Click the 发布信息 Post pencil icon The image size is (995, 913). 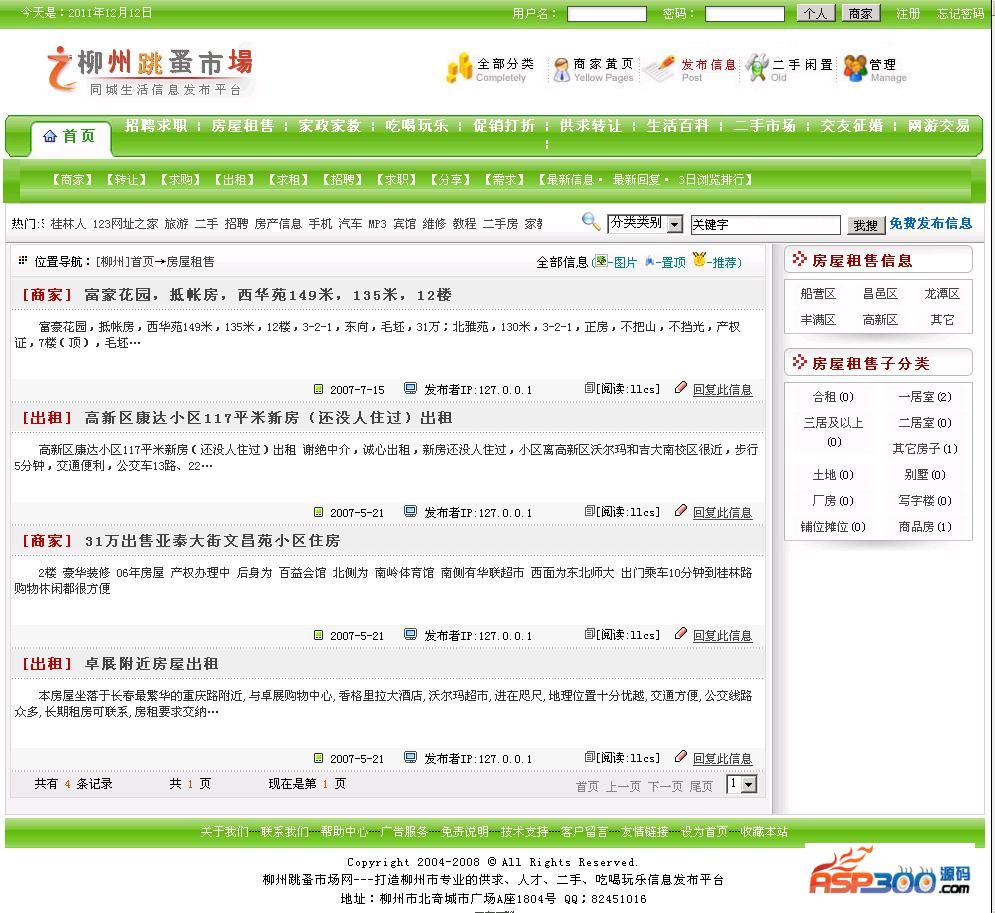[x=661, y=69]
